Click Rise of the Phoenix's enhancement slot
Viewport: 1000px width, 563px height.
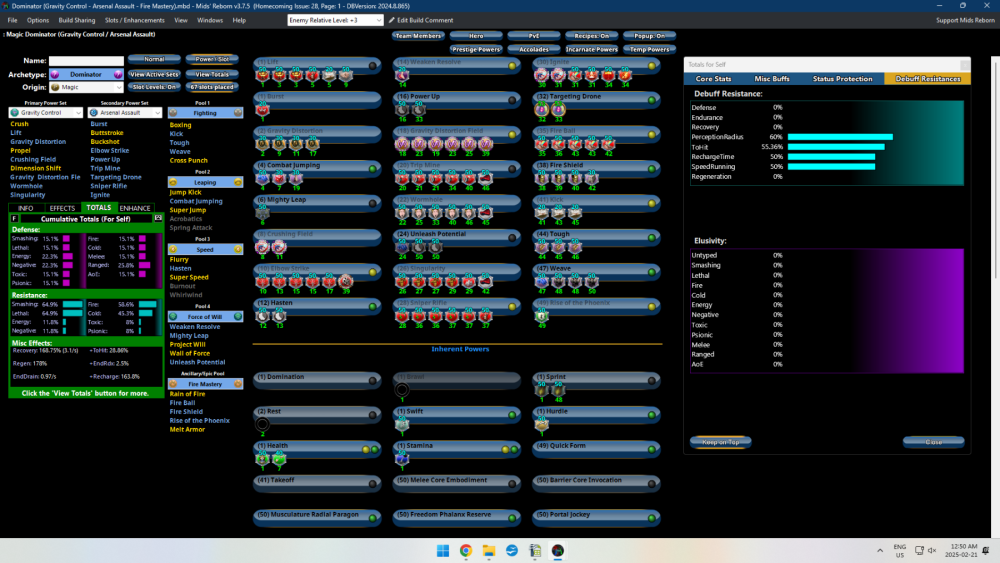click(x=541, y=315)
